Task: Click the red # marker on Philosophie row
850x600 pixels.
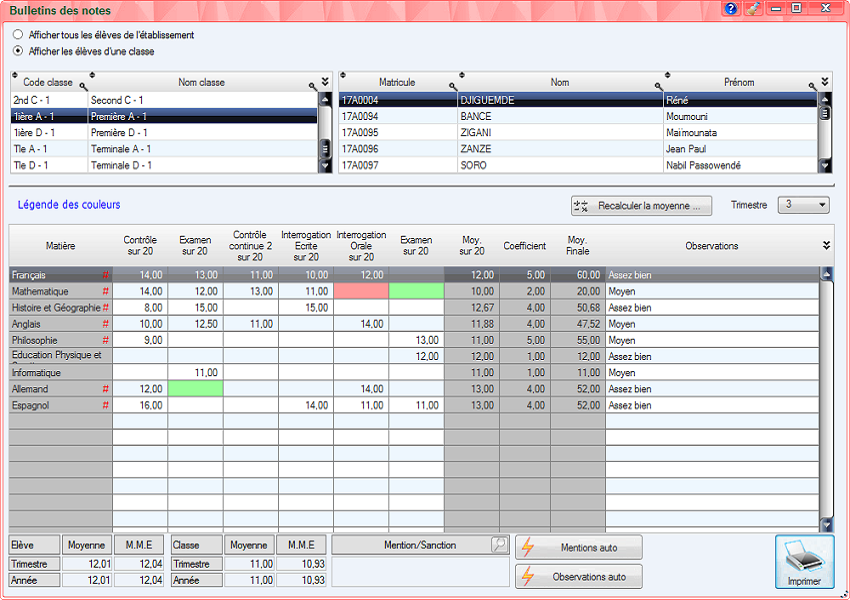Action: [x=106, y=340]
